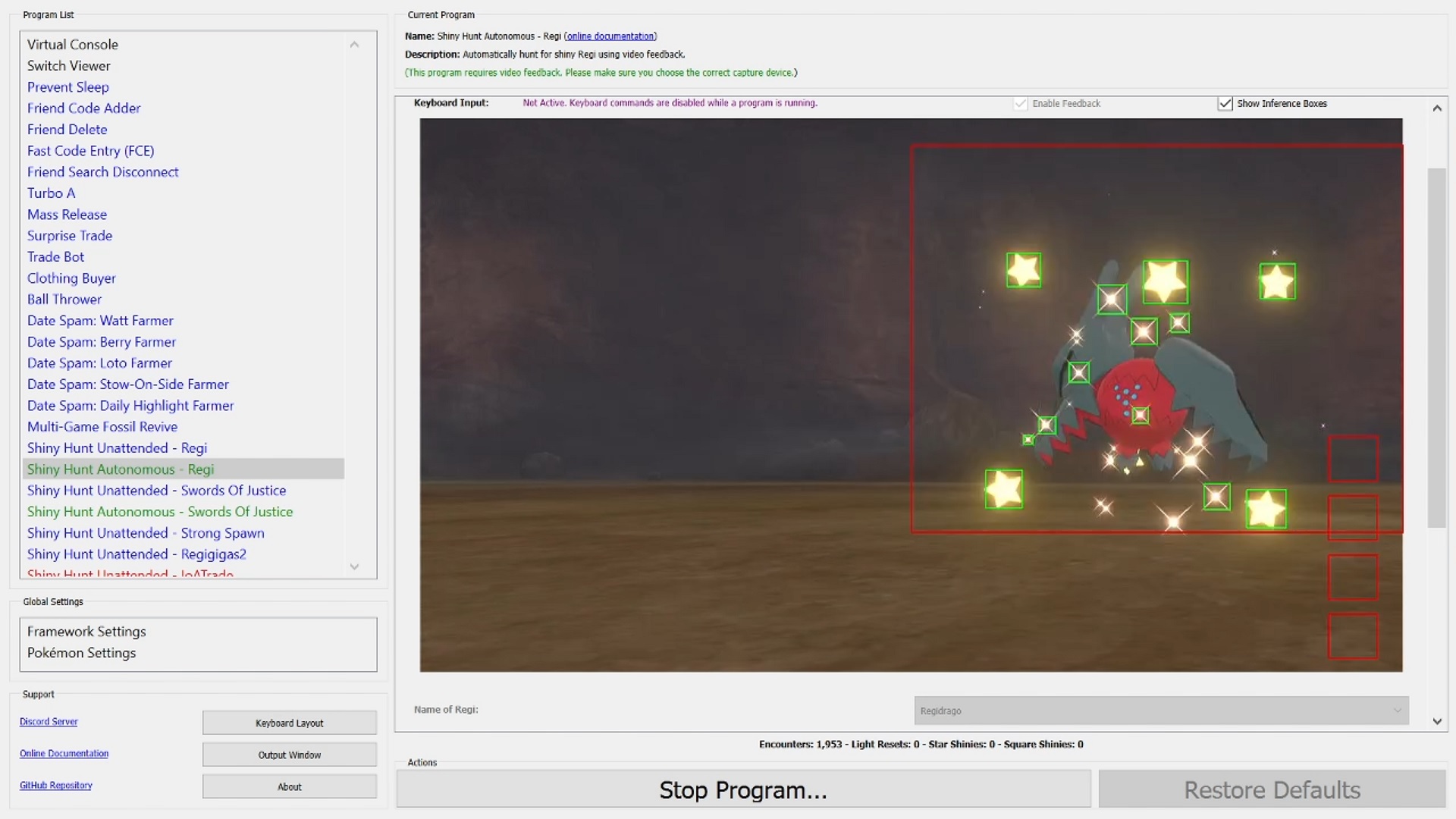The height and width of the screenshot is (819, 1456).
Task: Select Turbo A from program list
Action: click(x=52, y=193)
